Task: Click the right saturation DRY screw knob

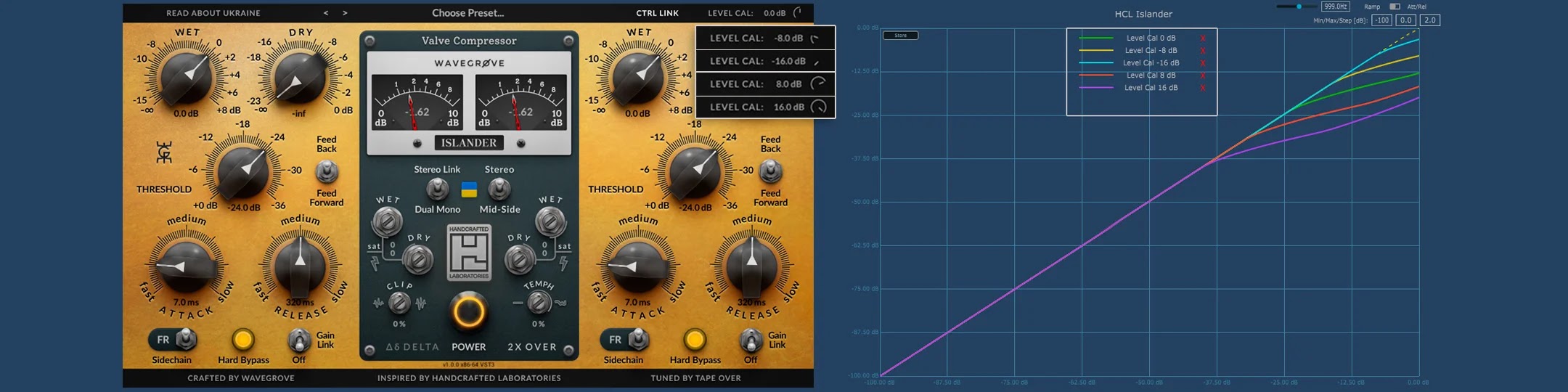Action: (x=519, y=259)
